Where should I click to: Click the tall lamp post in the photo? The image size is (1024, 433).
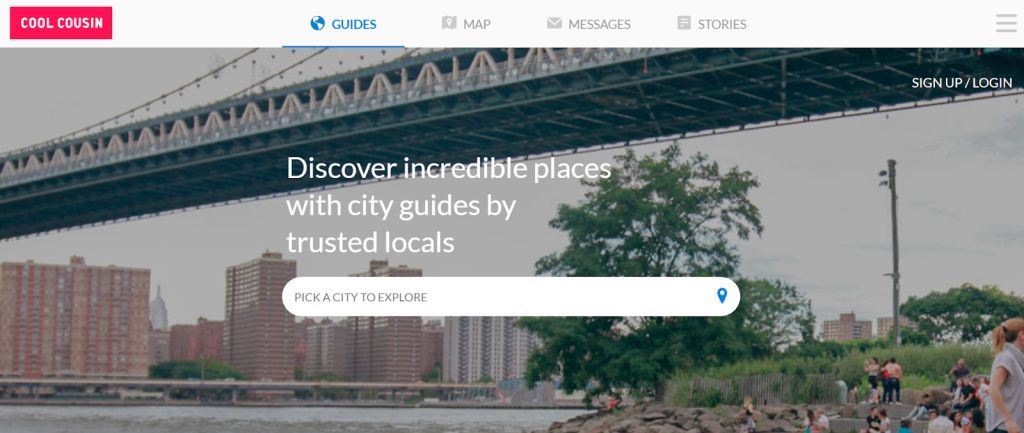click(892, 251)
